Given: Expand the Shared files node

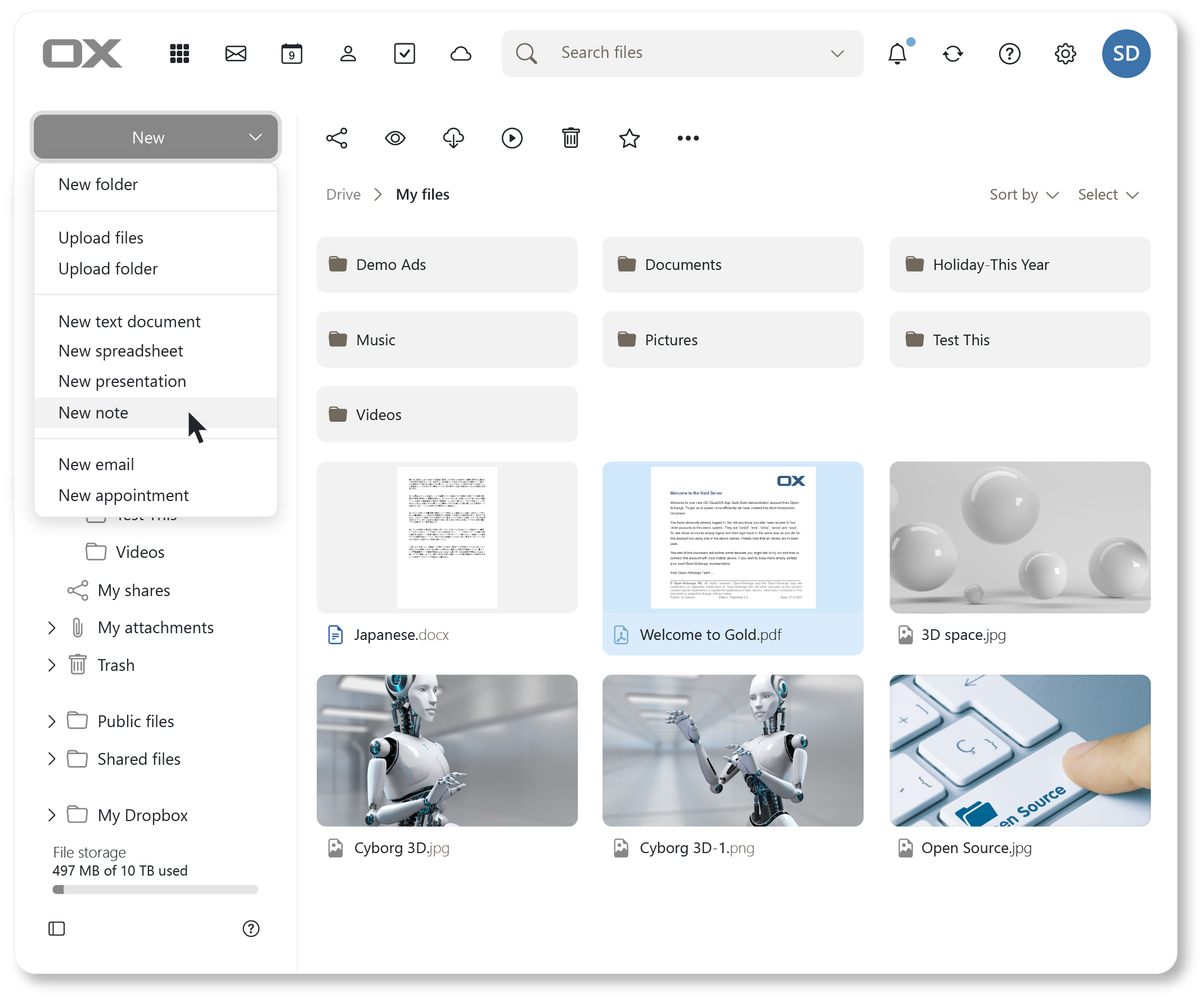Looking at the screenshot, I should (52, 759).
